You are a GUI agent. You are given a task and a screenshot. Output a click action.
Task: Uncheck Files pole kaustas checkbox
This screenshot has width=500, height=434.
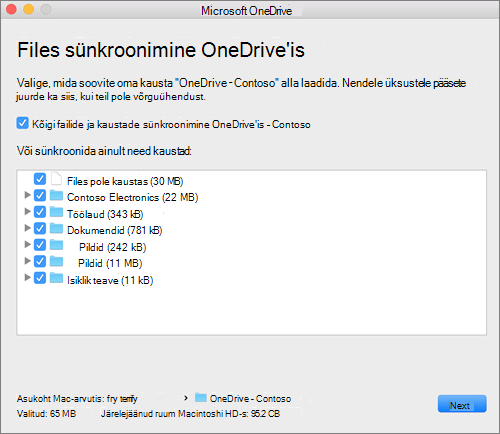(x=40, y=179)
